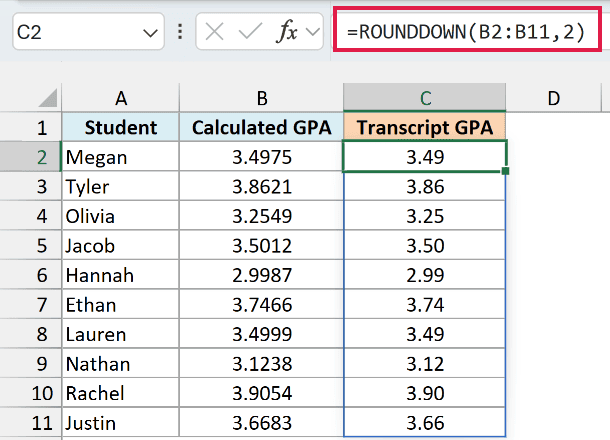Select Megan's Transcript GPA cell C2
The image size is (610, 440).
(425, 156)
